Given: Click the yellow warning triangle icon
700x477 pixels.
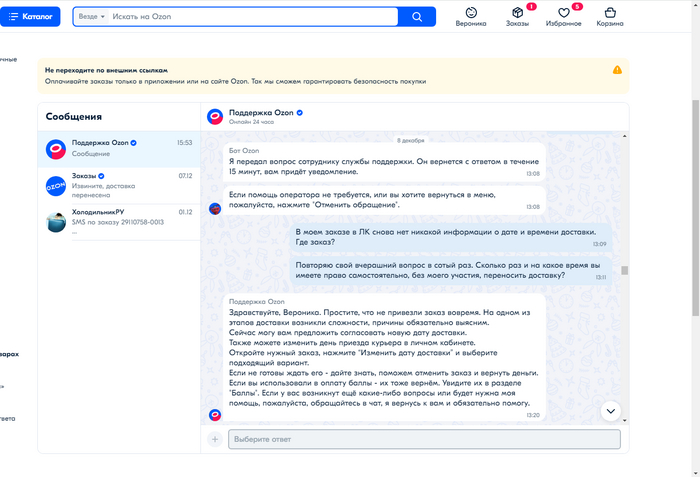Looking at the screenshot, I should coord(617,70).
